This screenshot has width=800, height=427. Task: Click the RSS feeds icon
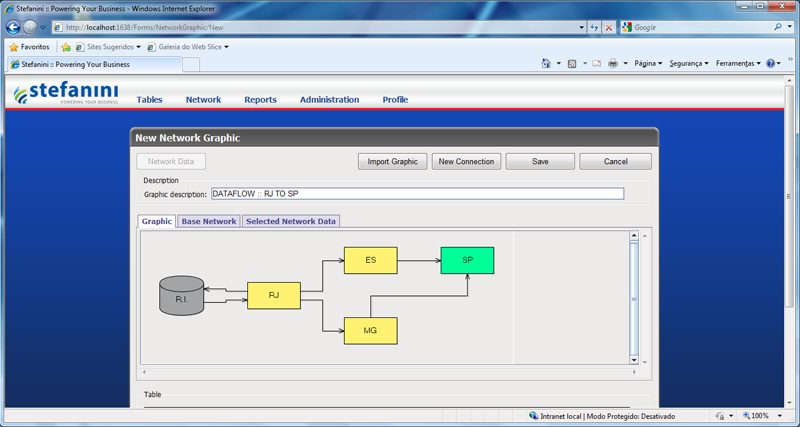coord(572,63)
